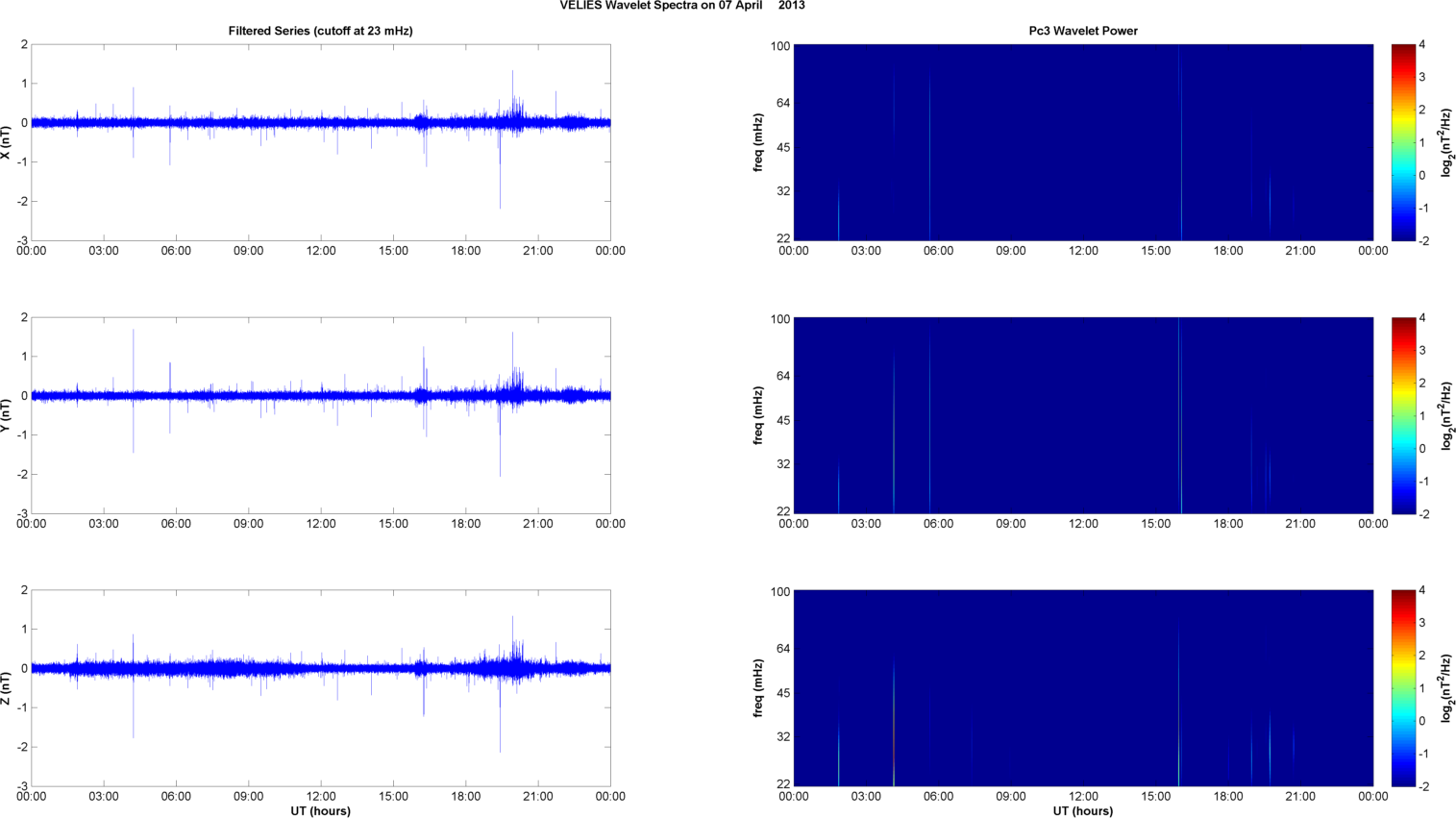
Task: Click the log2(nT²/Hz) label of middle colorbar
Action: 1446,415
